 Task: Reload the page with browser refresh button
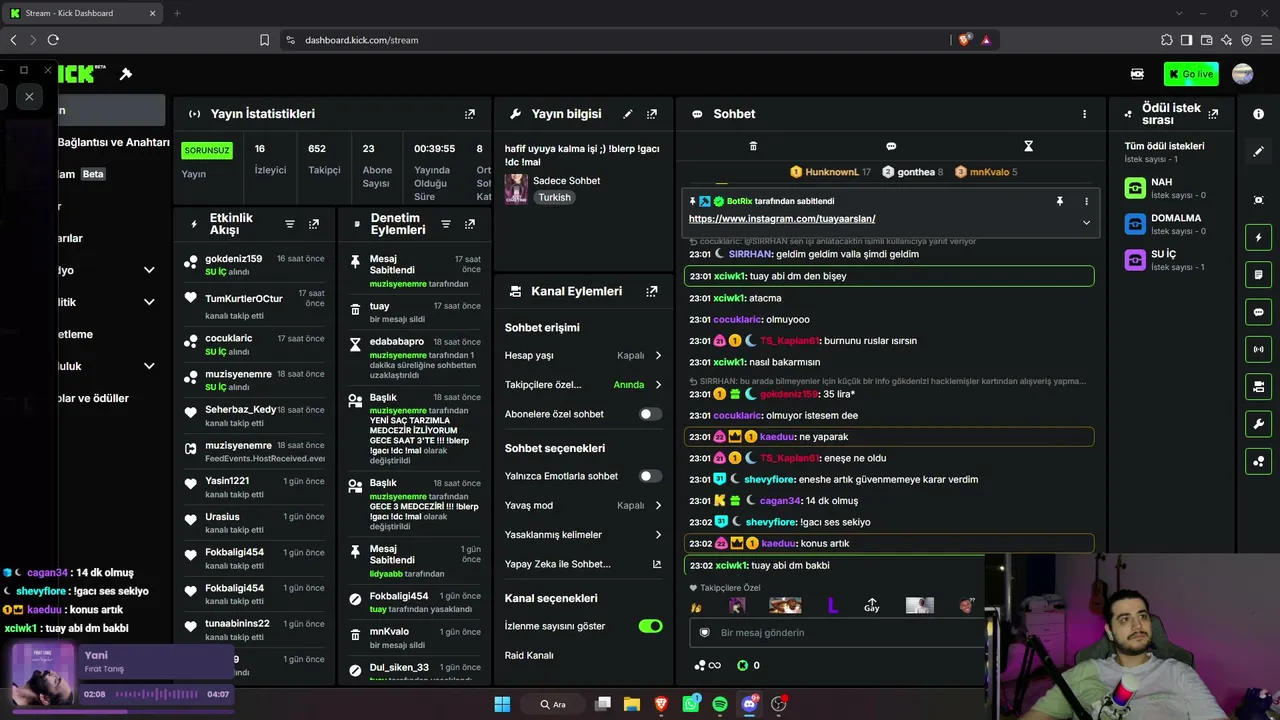(53, 40)
